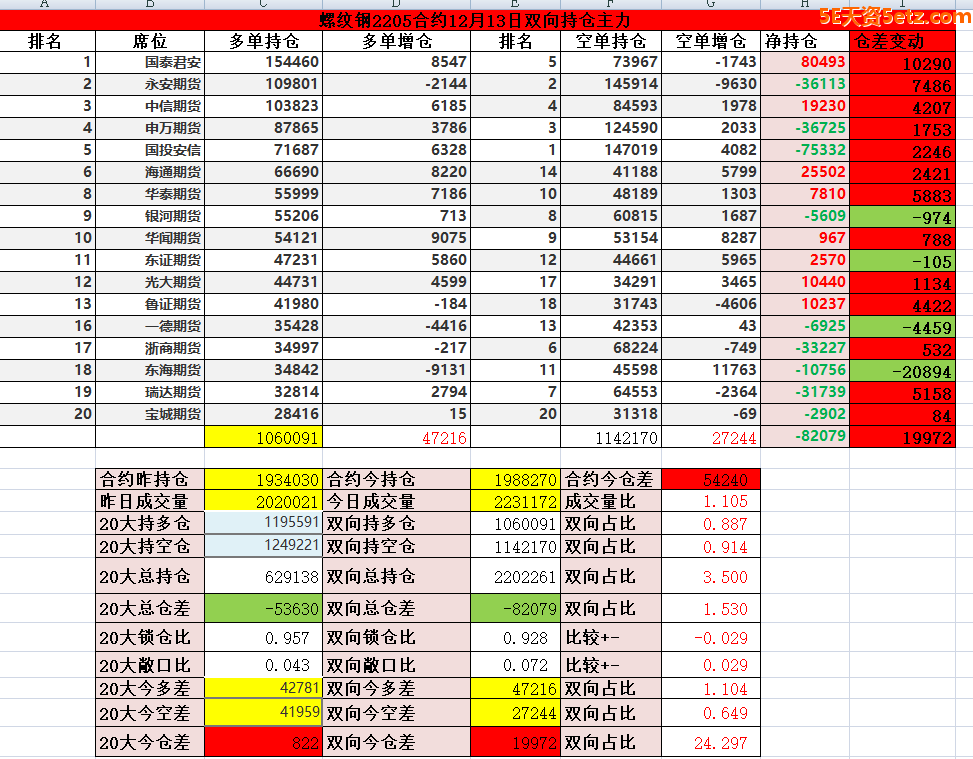Image resolution: width=973 pixels, height=759 pixels.
Task: Select today volume value 2231172
Action: coord(516,501)
